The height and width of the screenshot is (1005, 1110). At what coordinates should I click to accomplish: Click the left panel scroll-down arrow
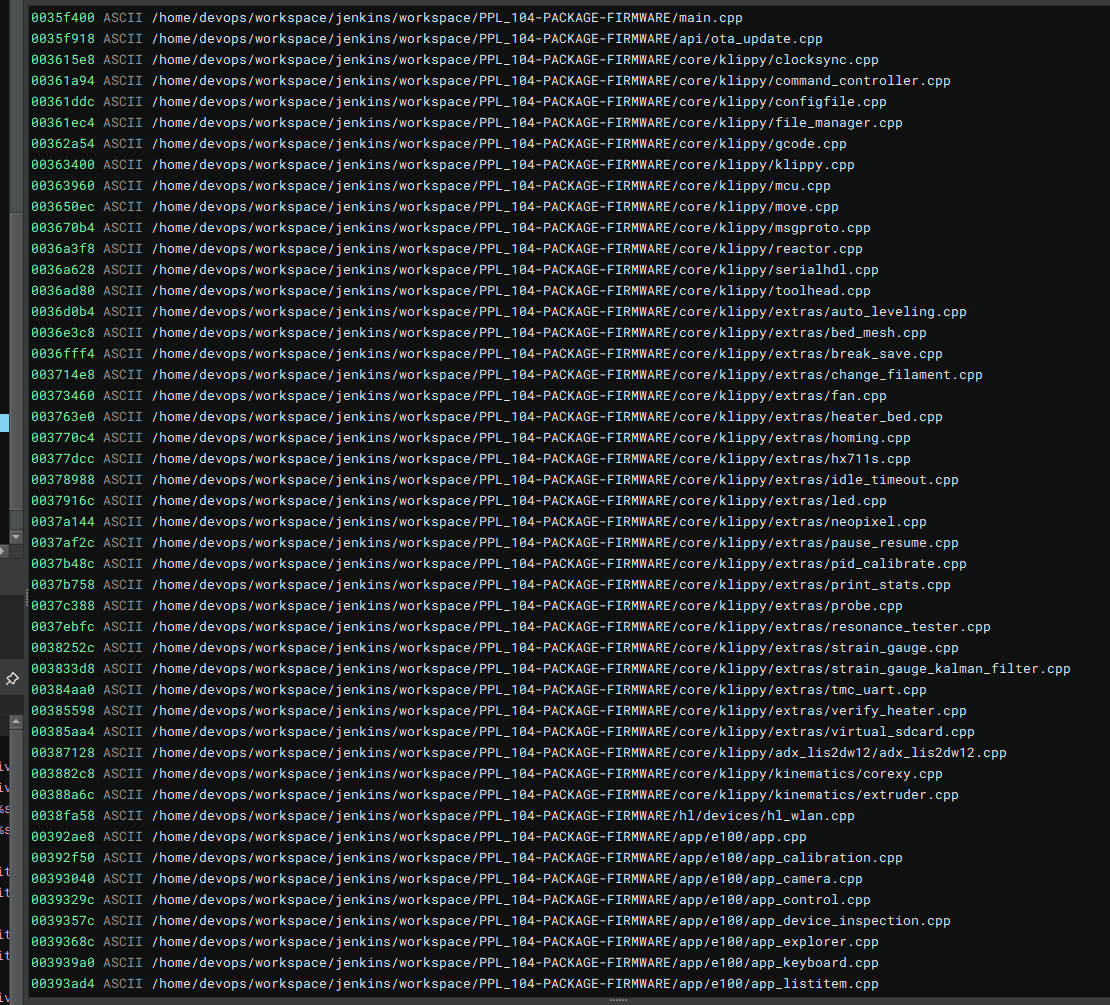(15, 537)
